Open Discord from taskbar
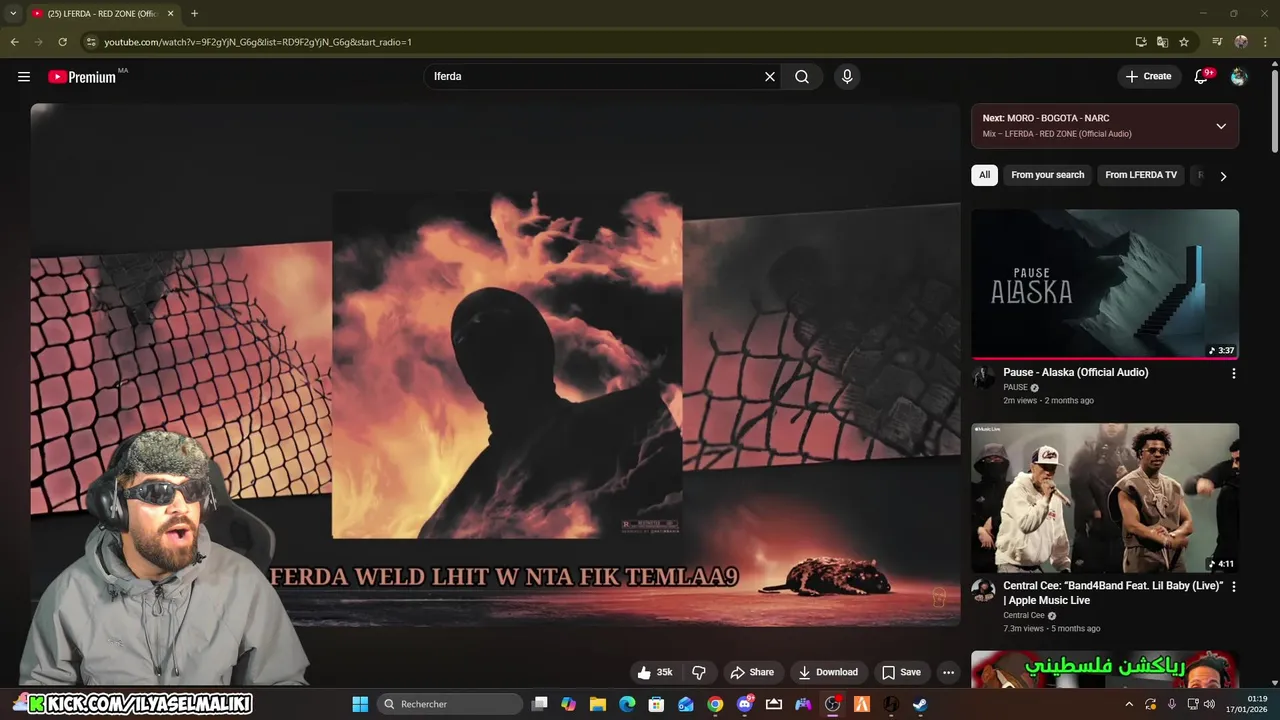 (744, 704)
